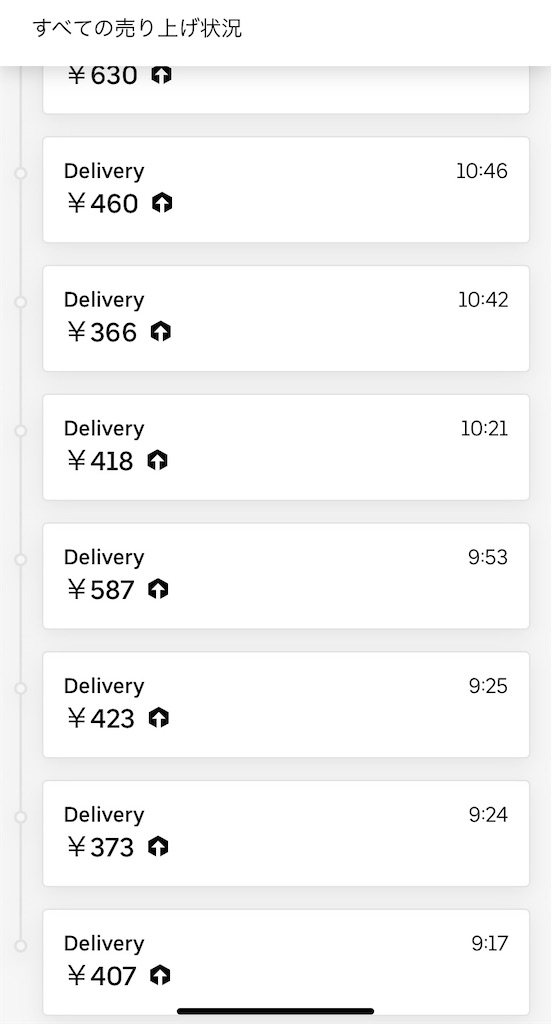View the 9:53 delivery details
Screen dimensions: 552x1024
pos(286,575)
